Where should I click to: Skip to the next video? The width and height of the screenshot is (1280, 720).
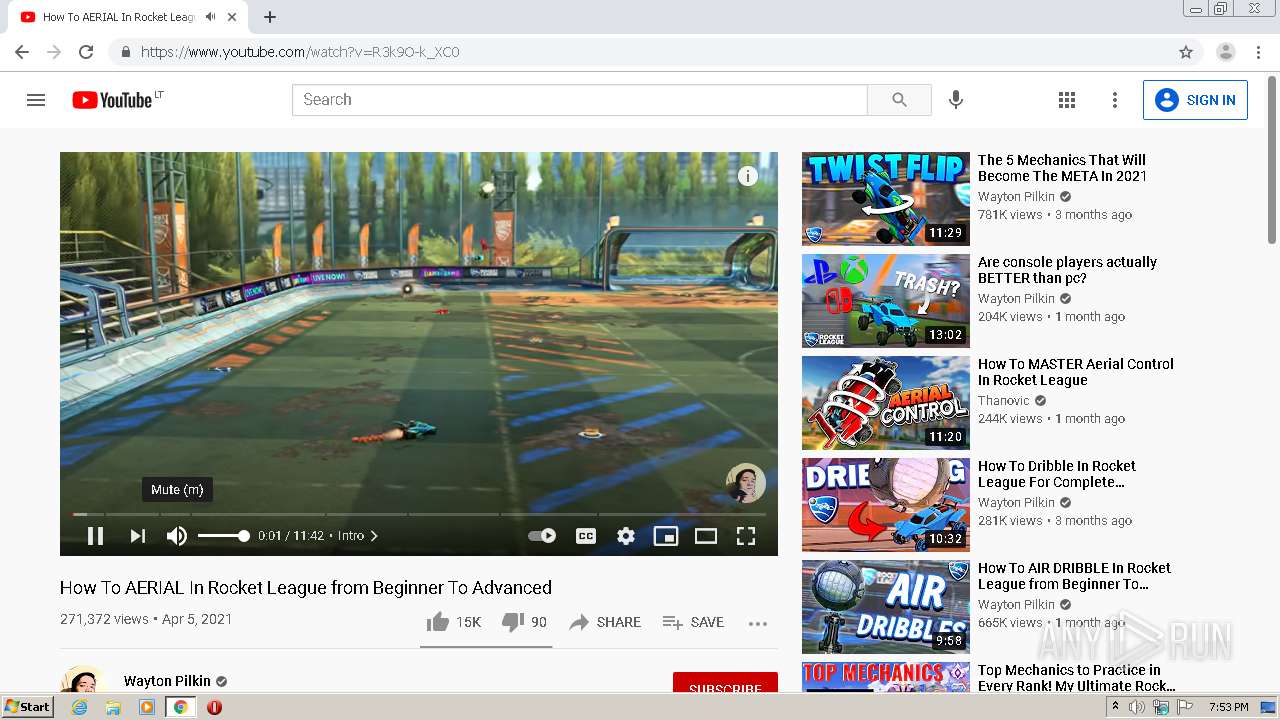(138, 536)
